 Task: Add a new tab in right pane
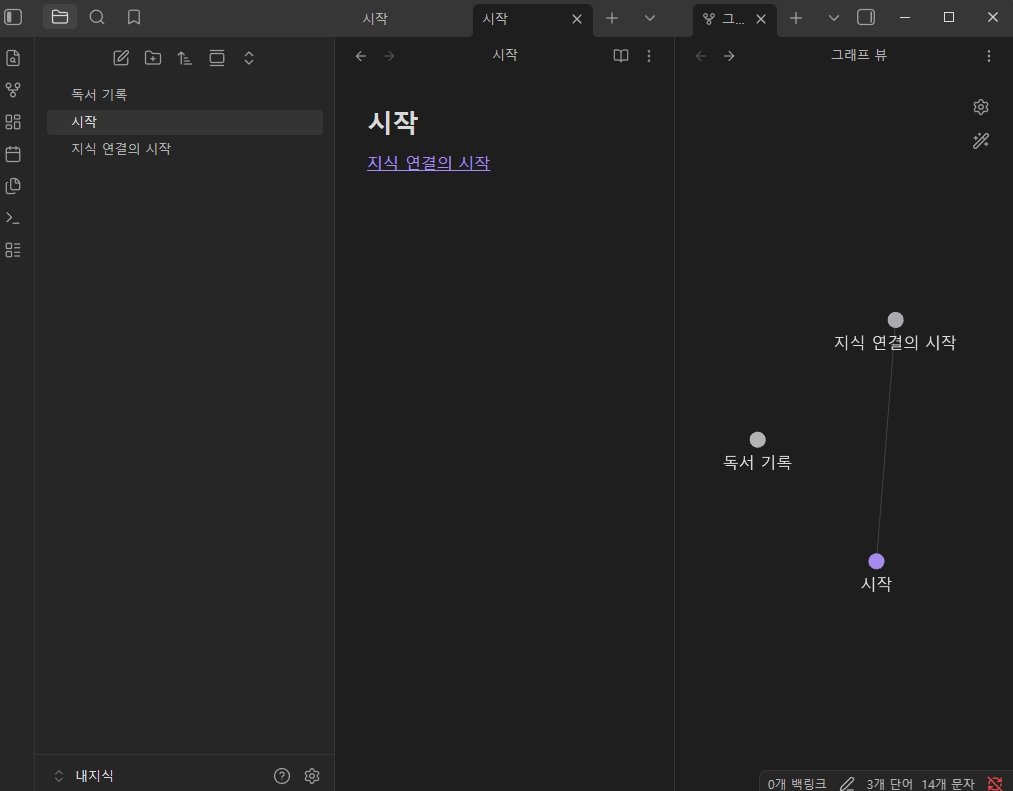[796, 18]
